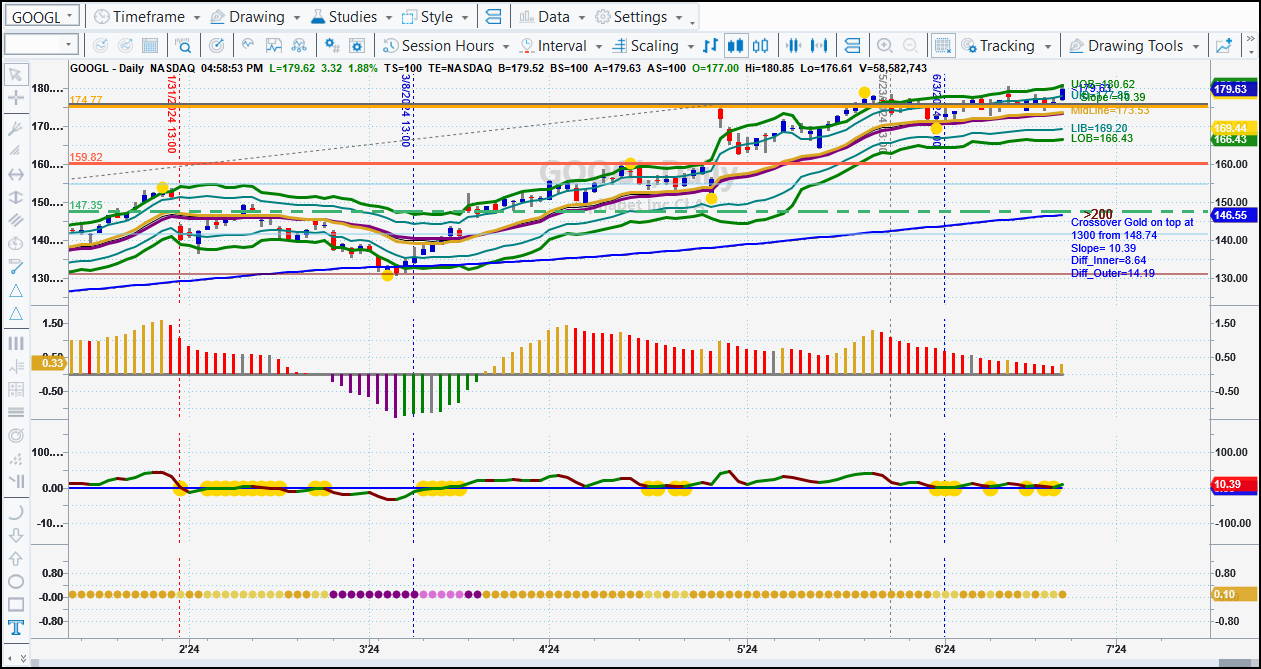
Task: Pick the parallel lines channel tool
Action: (x=16, y=219)
